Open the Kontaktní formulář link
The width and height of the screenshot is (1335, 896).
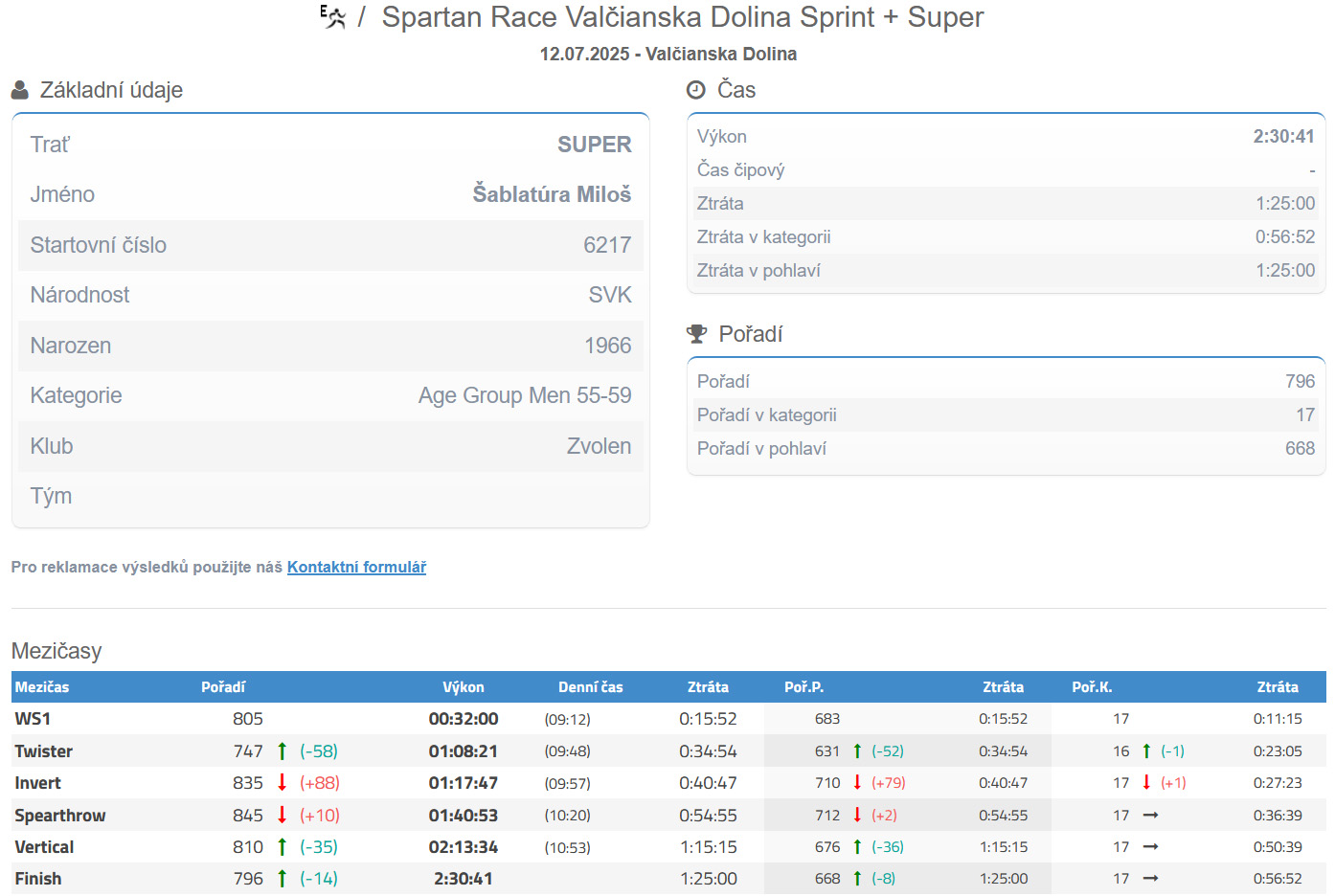click(356, 567)
